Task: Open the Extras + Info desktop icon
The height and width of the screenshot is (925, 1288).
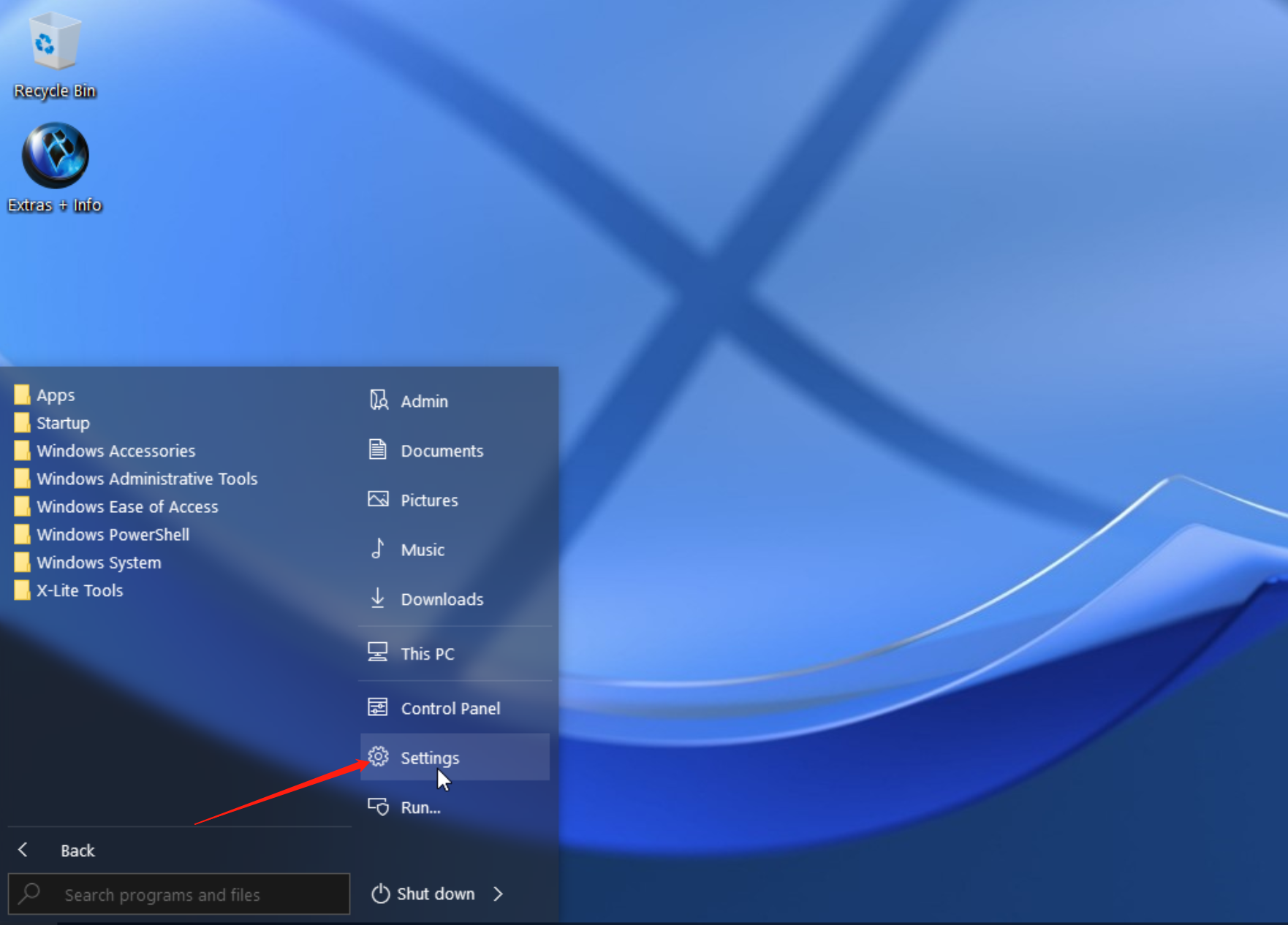Action: (x=55, y=168)
